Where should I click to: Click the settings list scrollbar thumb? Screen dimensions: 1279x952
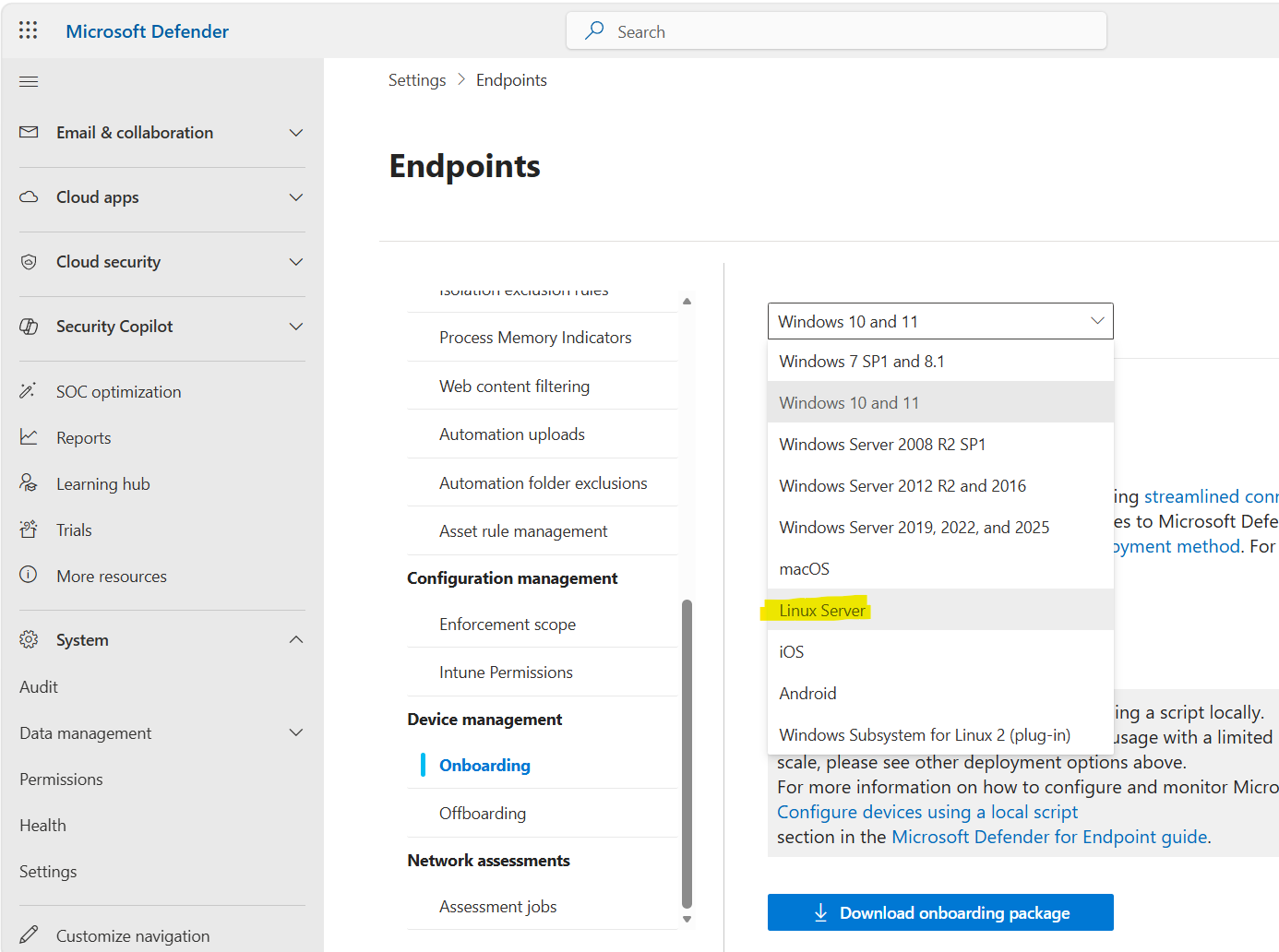tap(687, 754)
